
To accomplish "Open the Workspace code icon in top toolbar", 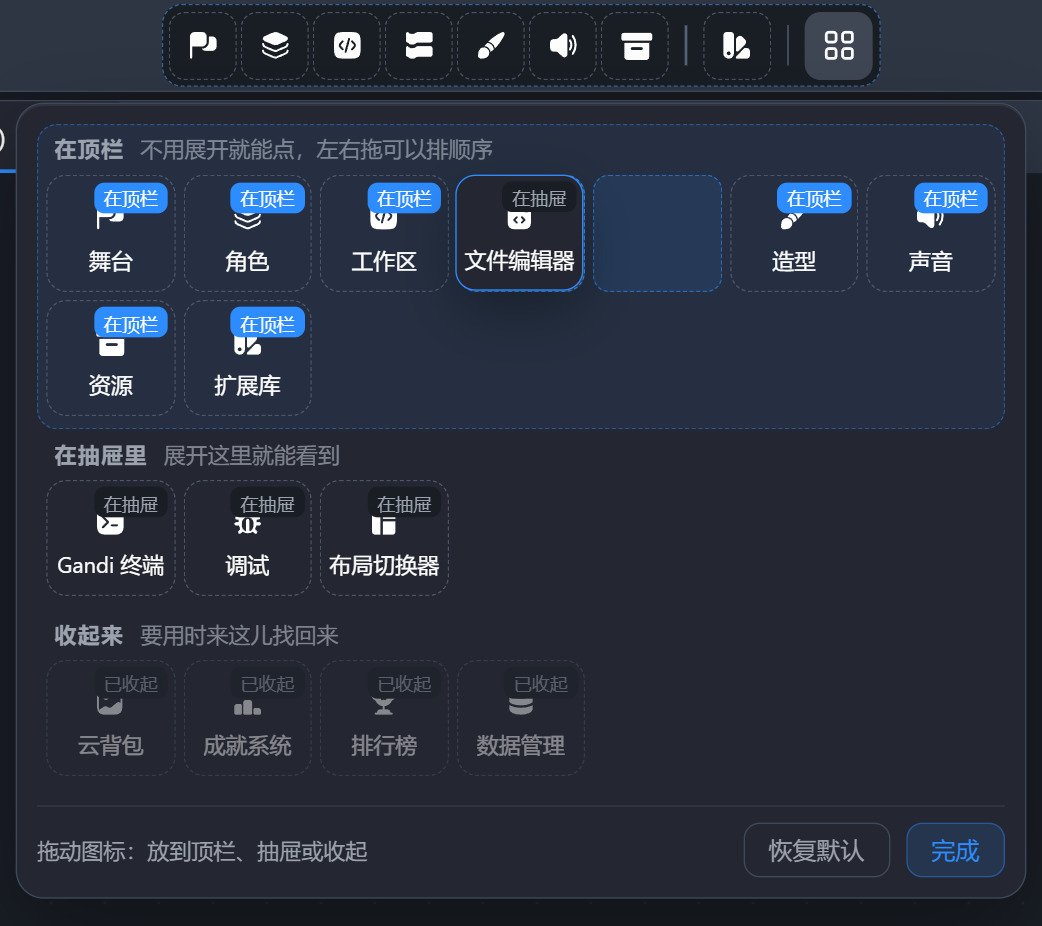I will (347, 46).
